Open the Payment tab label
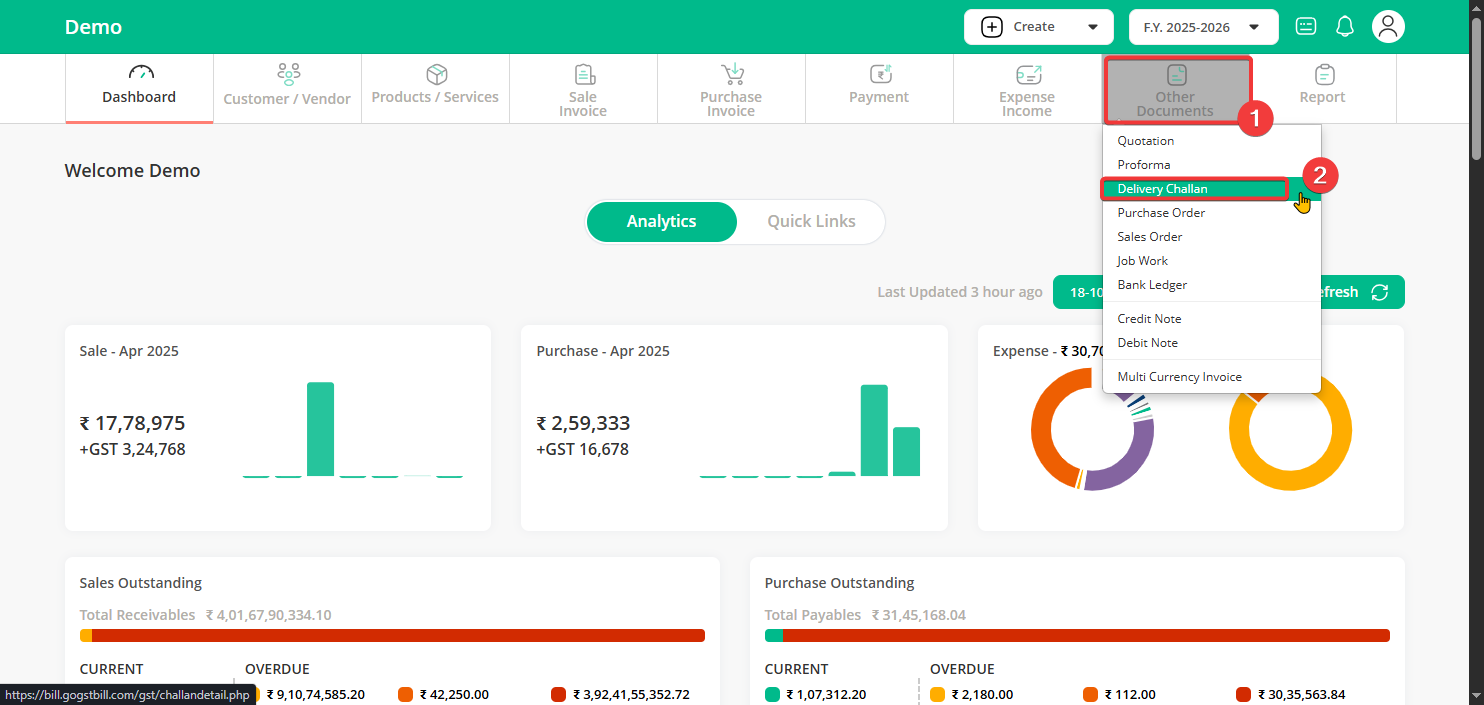 [x=879, y=97]
